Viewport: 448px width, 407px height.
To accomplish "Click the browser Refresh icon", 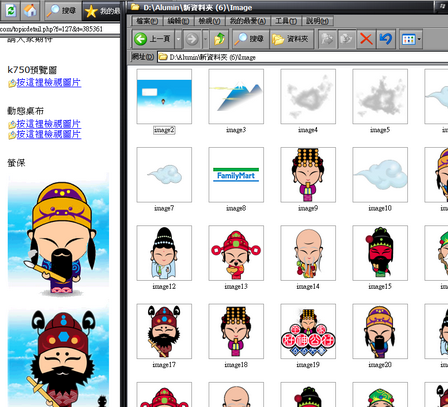I will pos(11,10).
